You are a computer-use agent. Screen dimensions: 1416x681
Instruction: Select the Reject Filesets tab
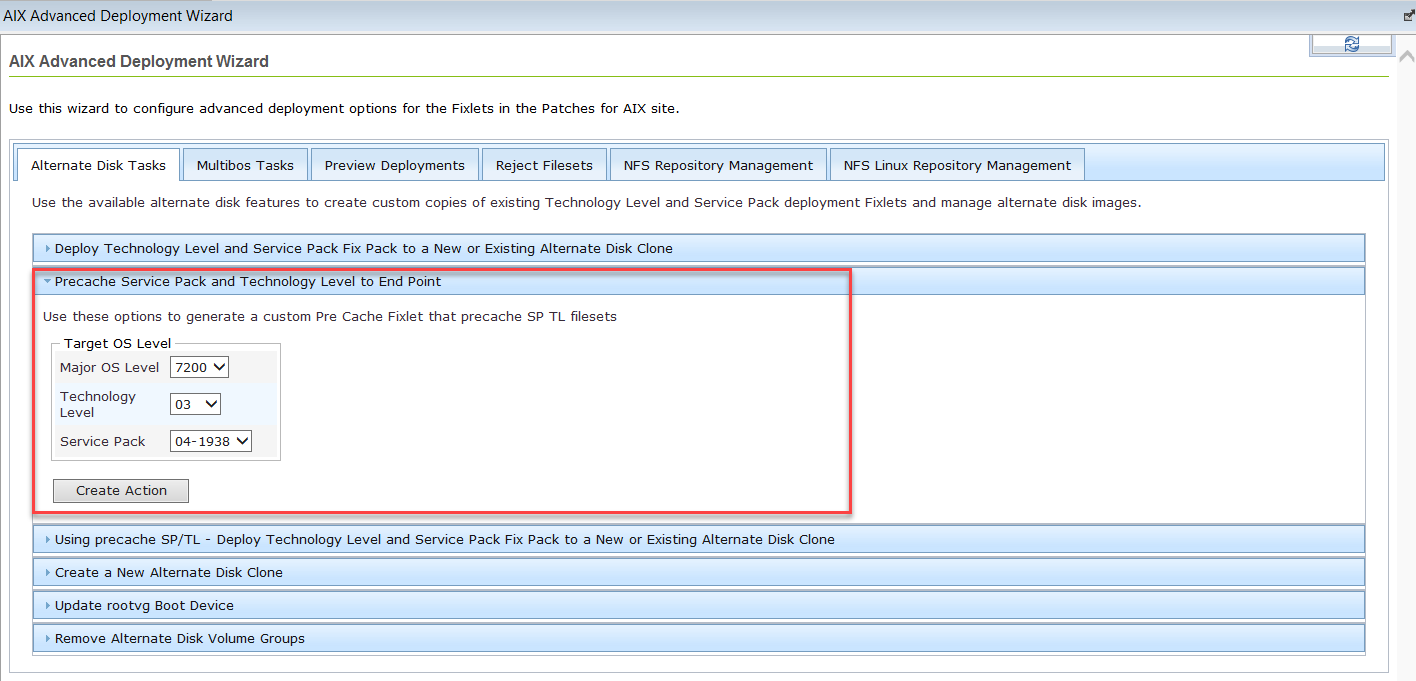(x=544, y=165)
